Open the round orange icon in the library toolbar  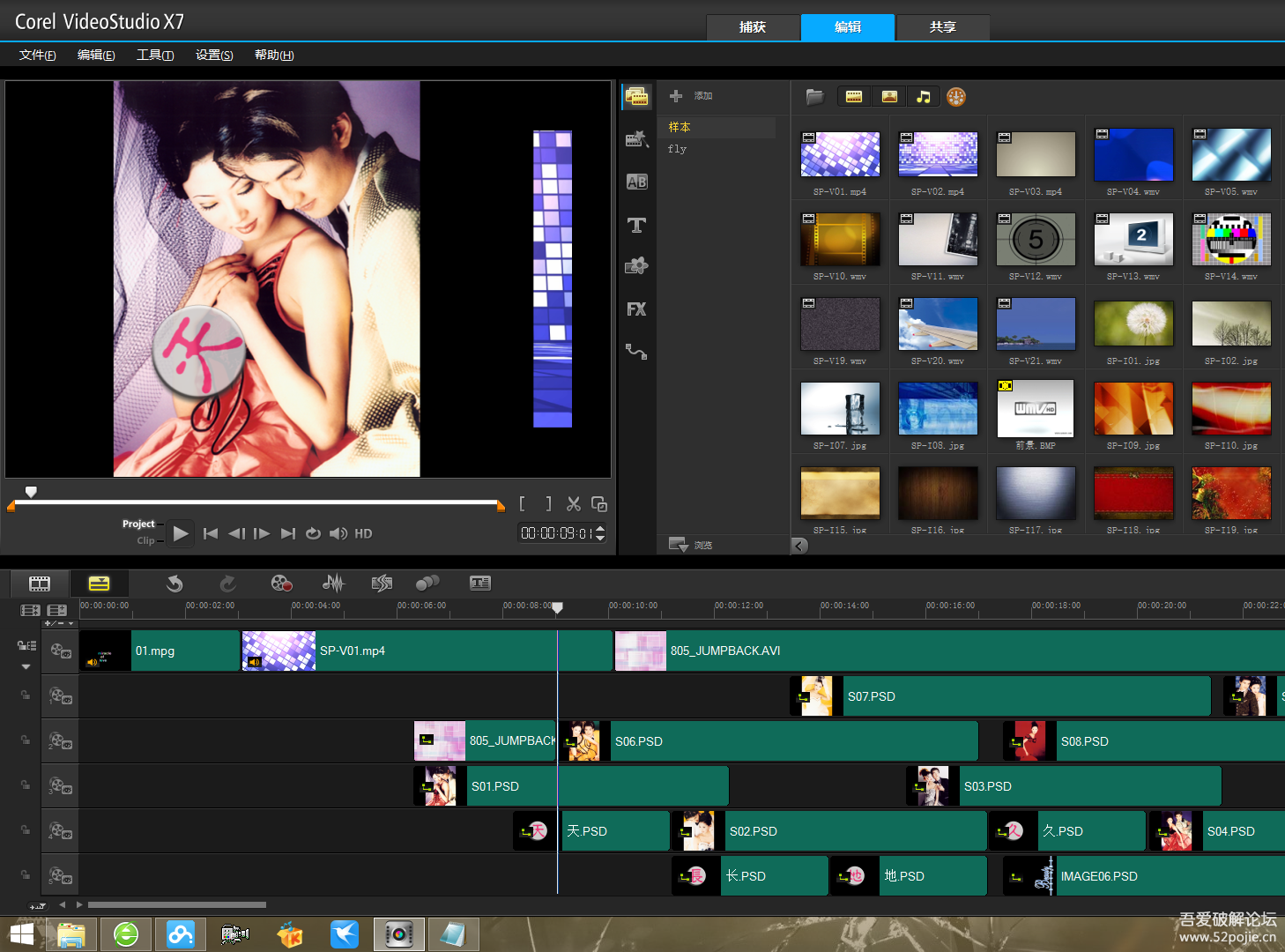[956, 97]
